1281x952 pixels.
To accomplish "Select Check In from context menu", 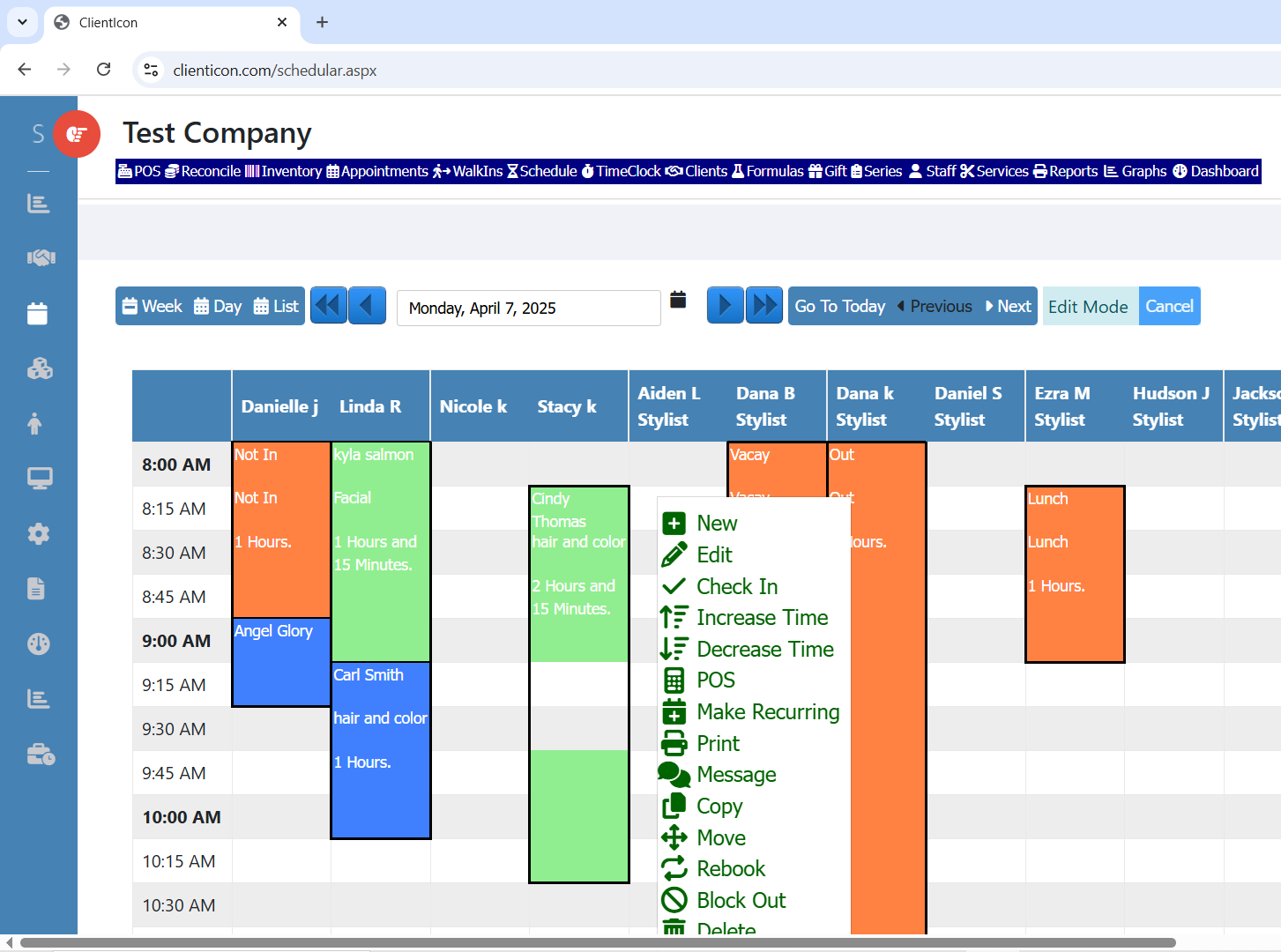I will point(736,586).
